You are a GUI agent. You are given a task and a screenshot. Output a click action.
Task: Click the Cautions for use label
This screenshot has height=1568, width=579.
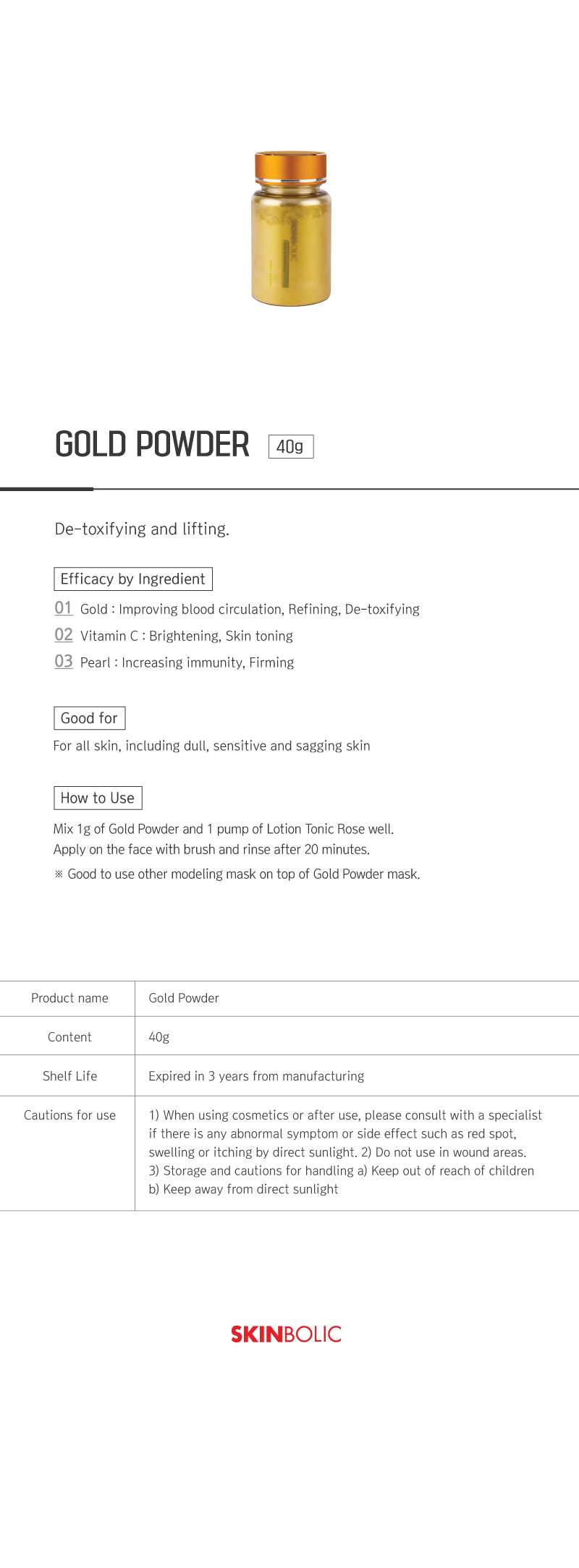click(x=69, y=1115)
